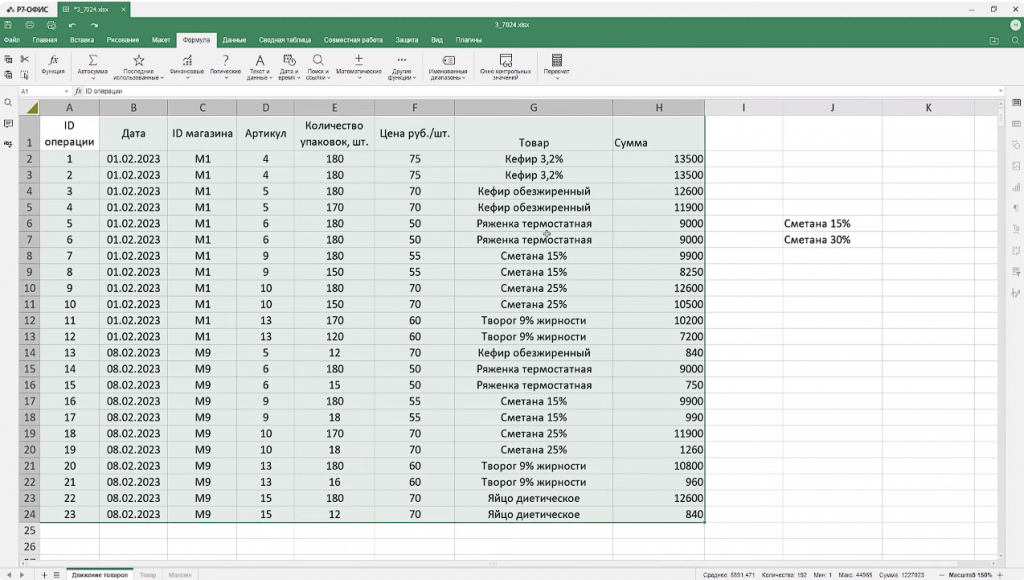Open the Окно контрольных значений watch window
Viewport: 1024px width, 580px height.
pos(505,67)
